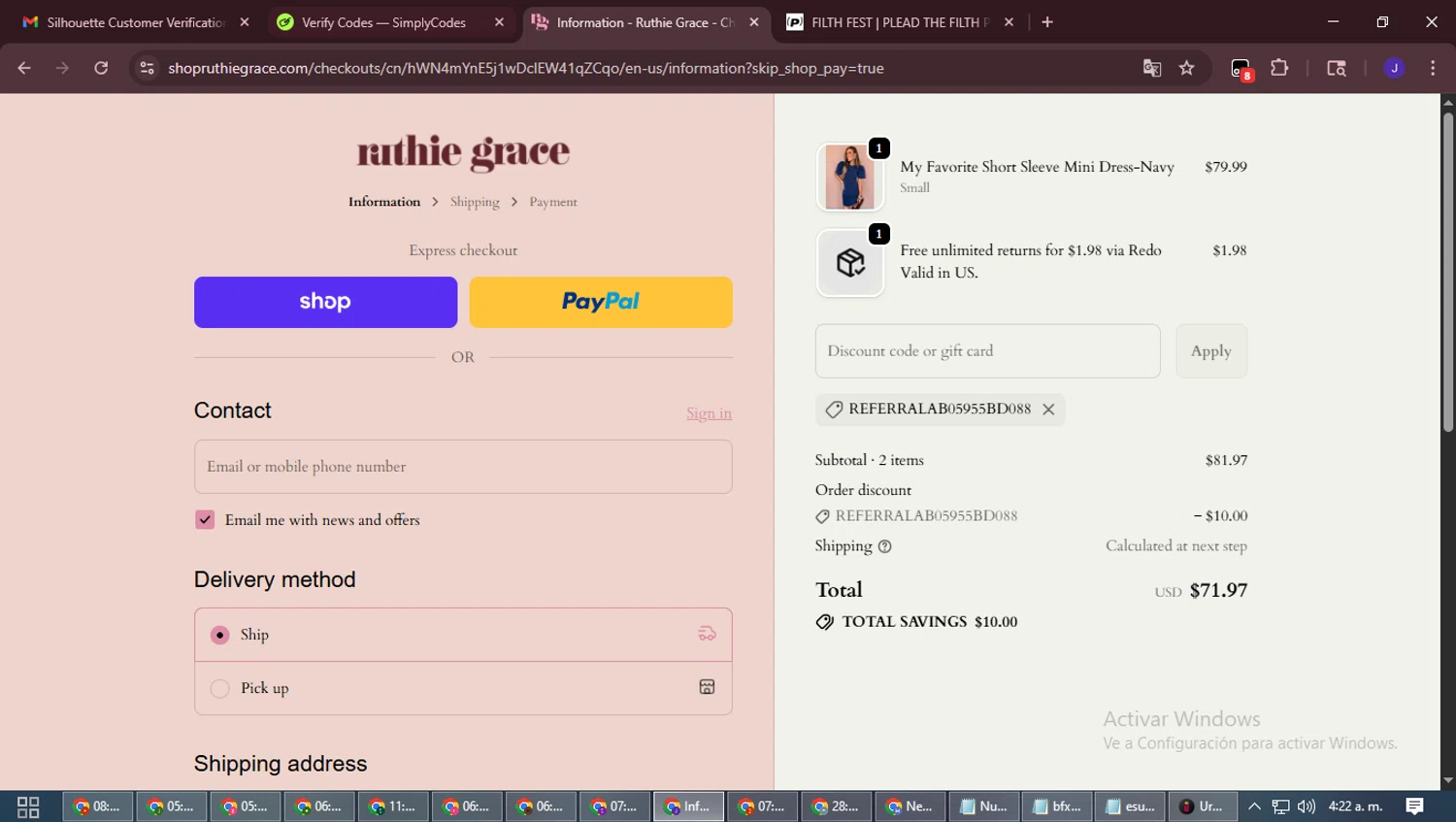Click the page vertical scrollbar thumb
Viewport: 1456px width, 822px height.
tap(1448, 272)
